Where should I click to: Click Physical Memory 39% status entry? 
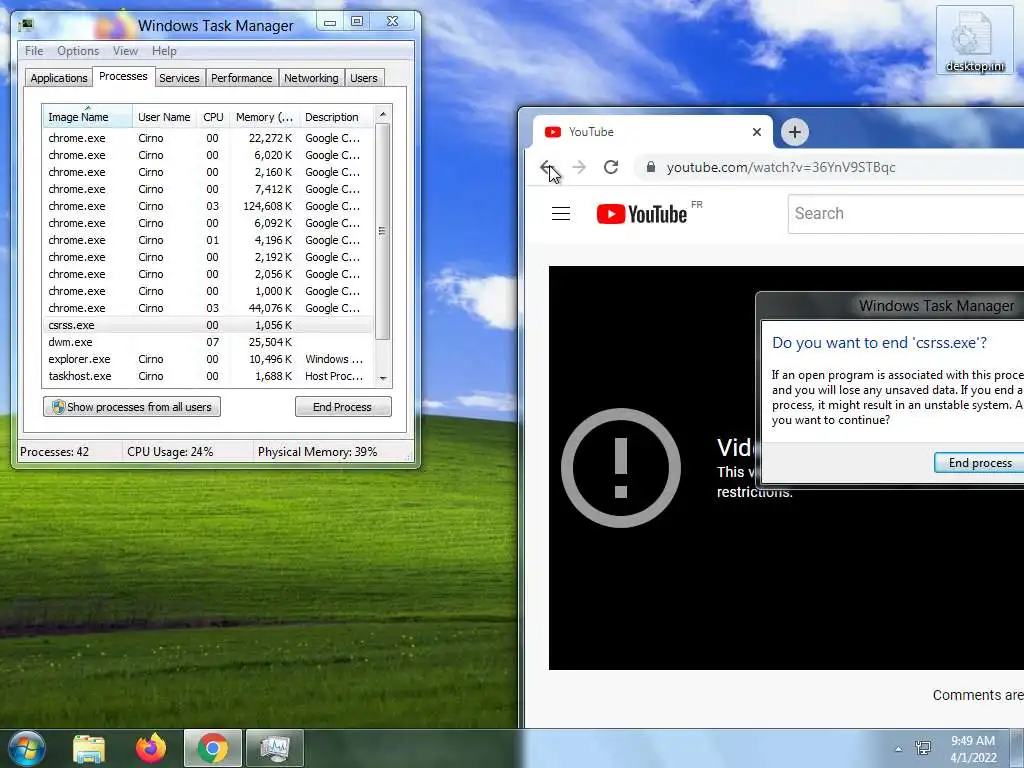(317, 451)
